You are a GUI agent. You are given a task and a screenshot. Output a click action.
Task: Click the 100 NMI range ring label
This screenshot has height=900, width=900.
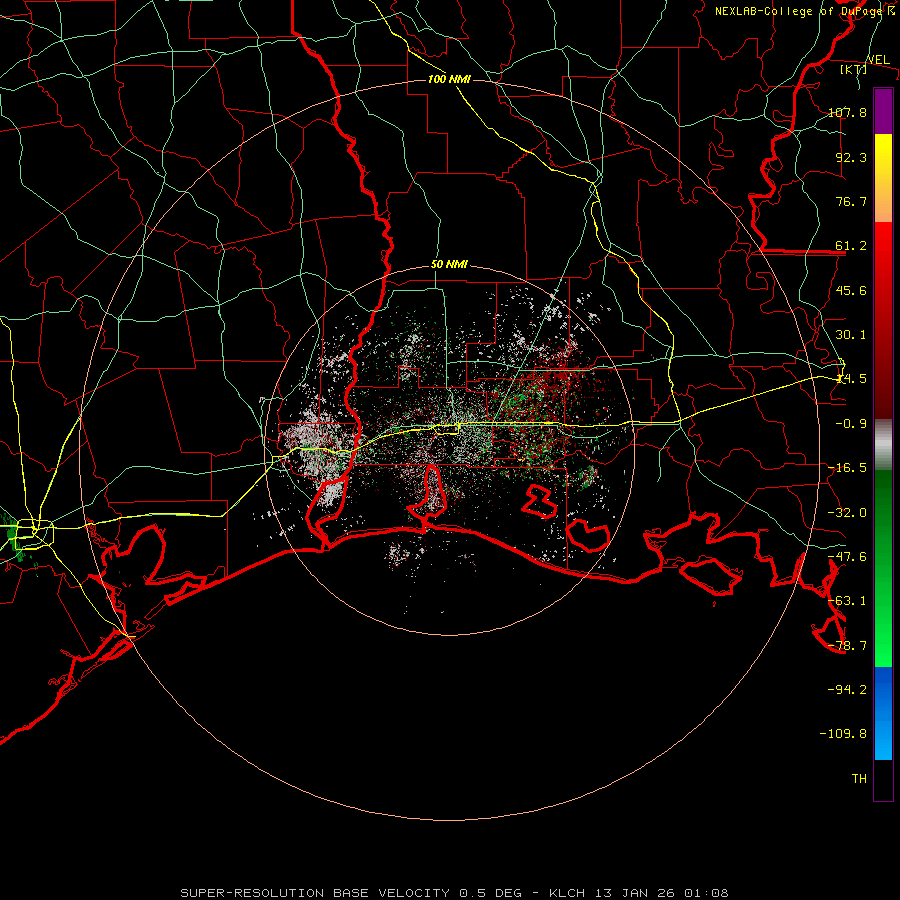click(x=449, y=79)
